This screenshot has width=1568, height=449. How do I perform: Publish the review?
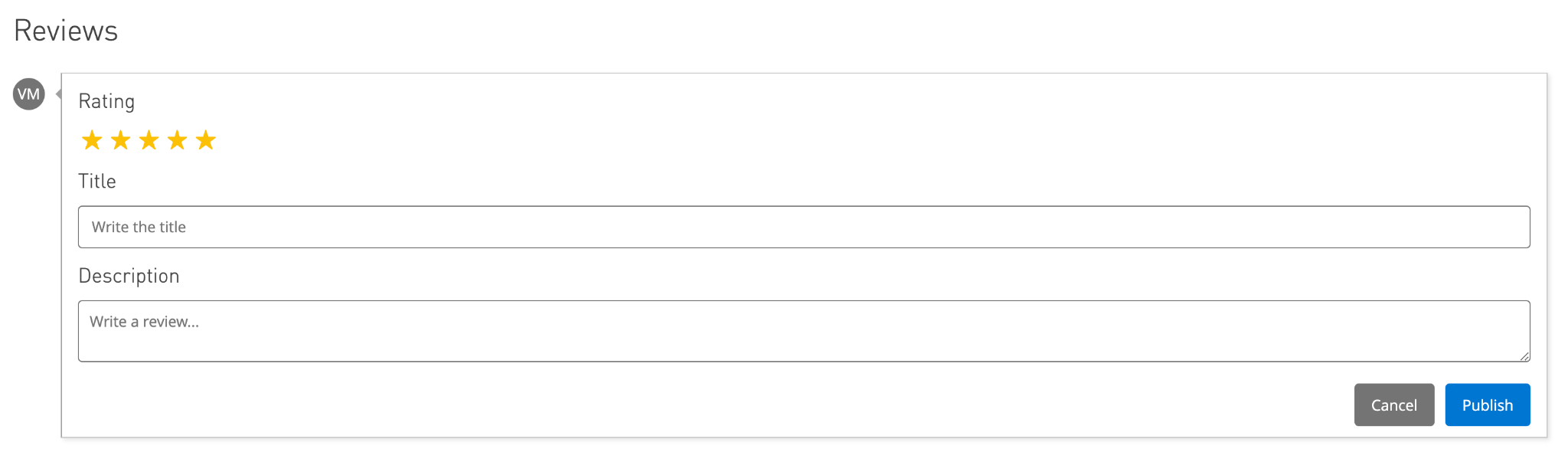(x=1487, y=405)
